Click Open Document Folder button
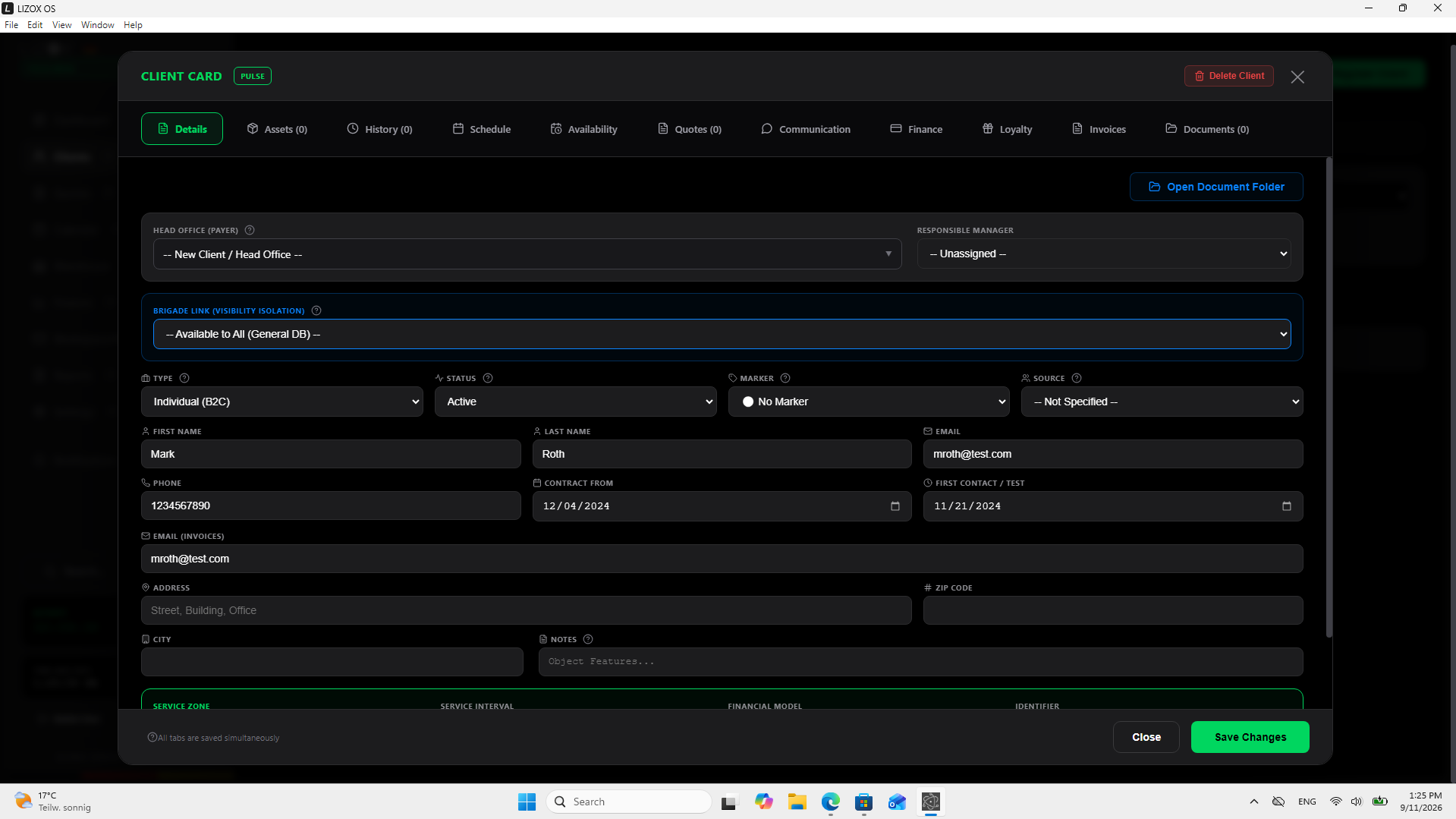Image resolution: width=1456 pixels, height=819 pixels. [1216, 187]
